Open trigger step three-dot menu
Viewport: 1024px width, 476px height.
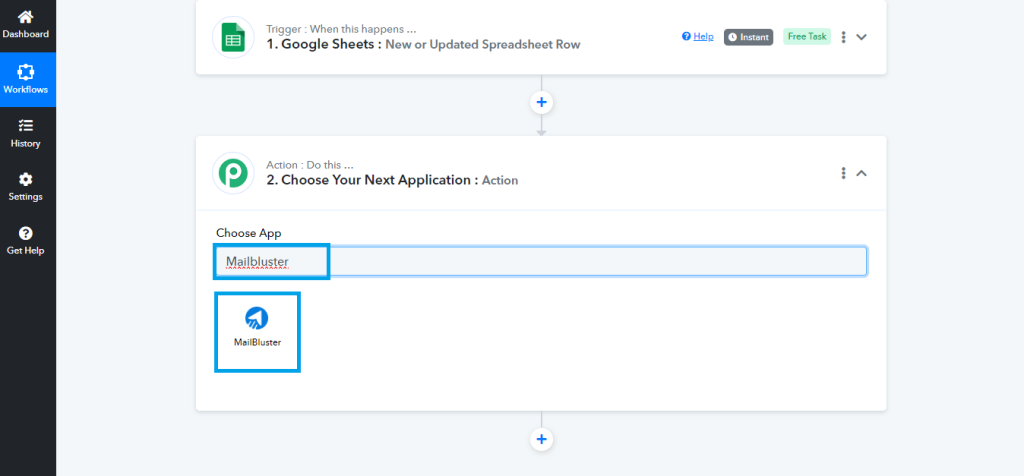(x=843, y=37)
